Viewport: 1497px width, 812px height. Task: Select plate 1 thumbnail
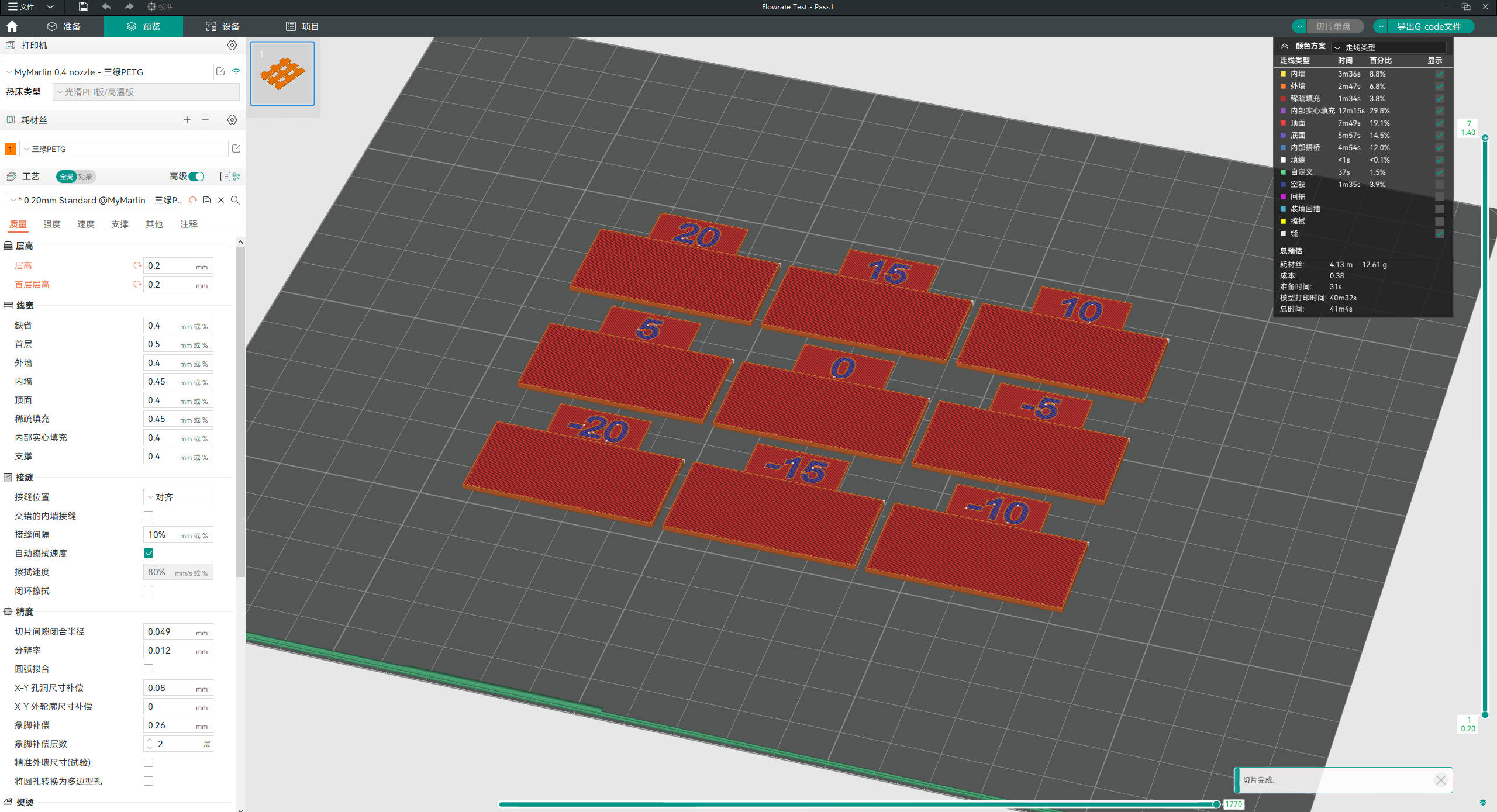[x=282, y=73]
